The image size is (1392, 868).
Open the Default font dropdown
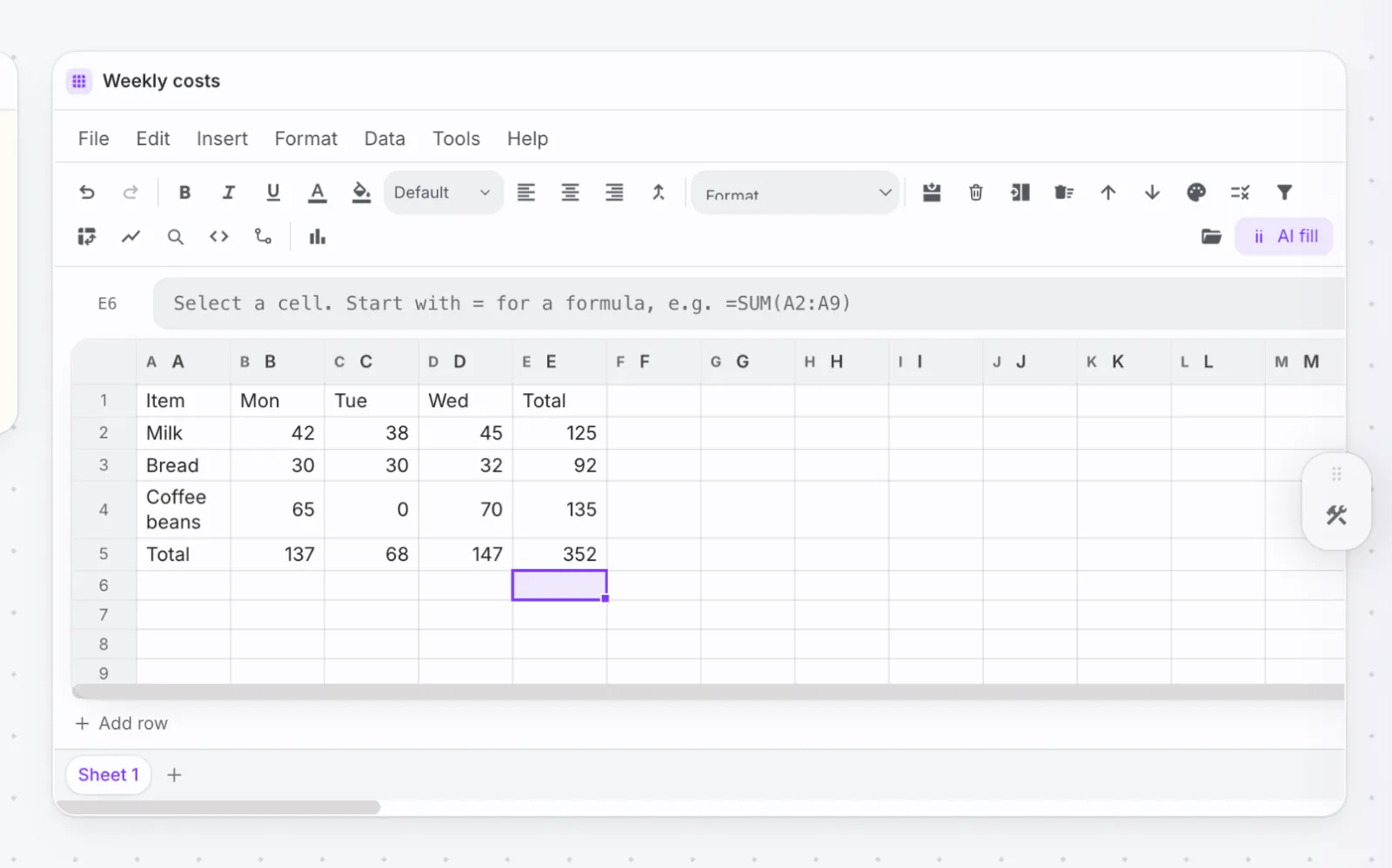tap(443, 192)
